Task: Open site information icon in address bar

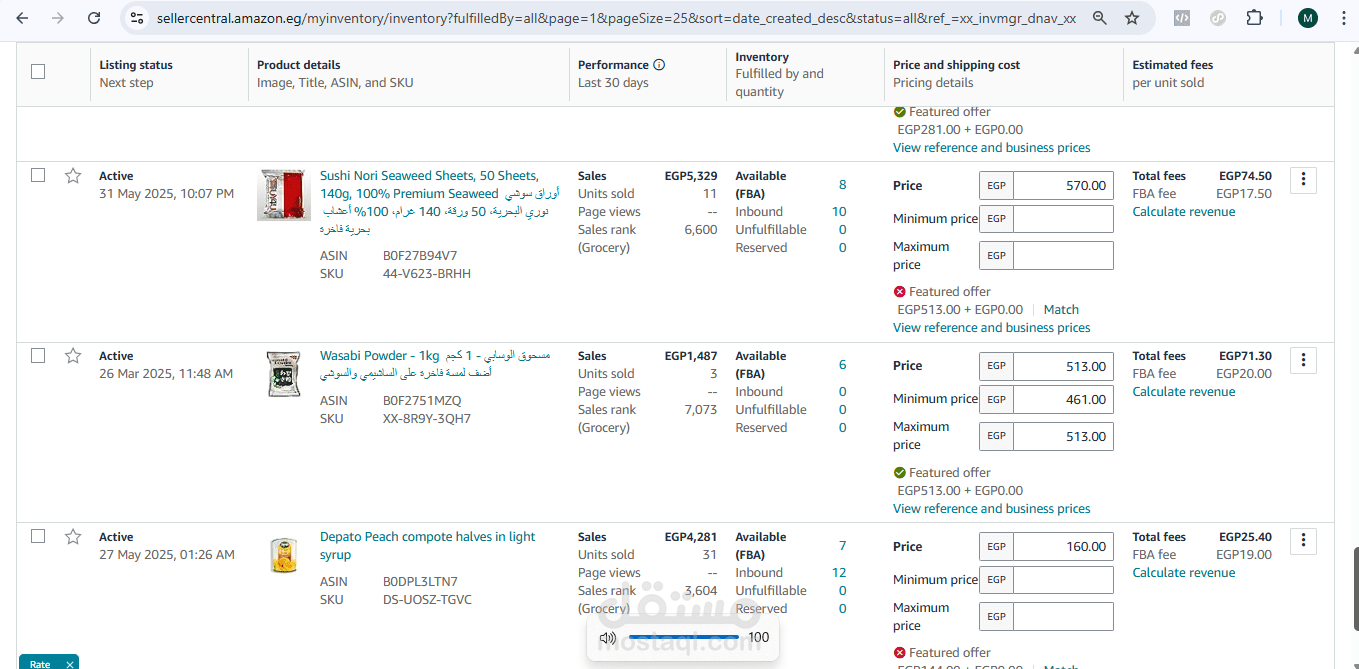Action: pyautogui.click(x=138, y=18)
